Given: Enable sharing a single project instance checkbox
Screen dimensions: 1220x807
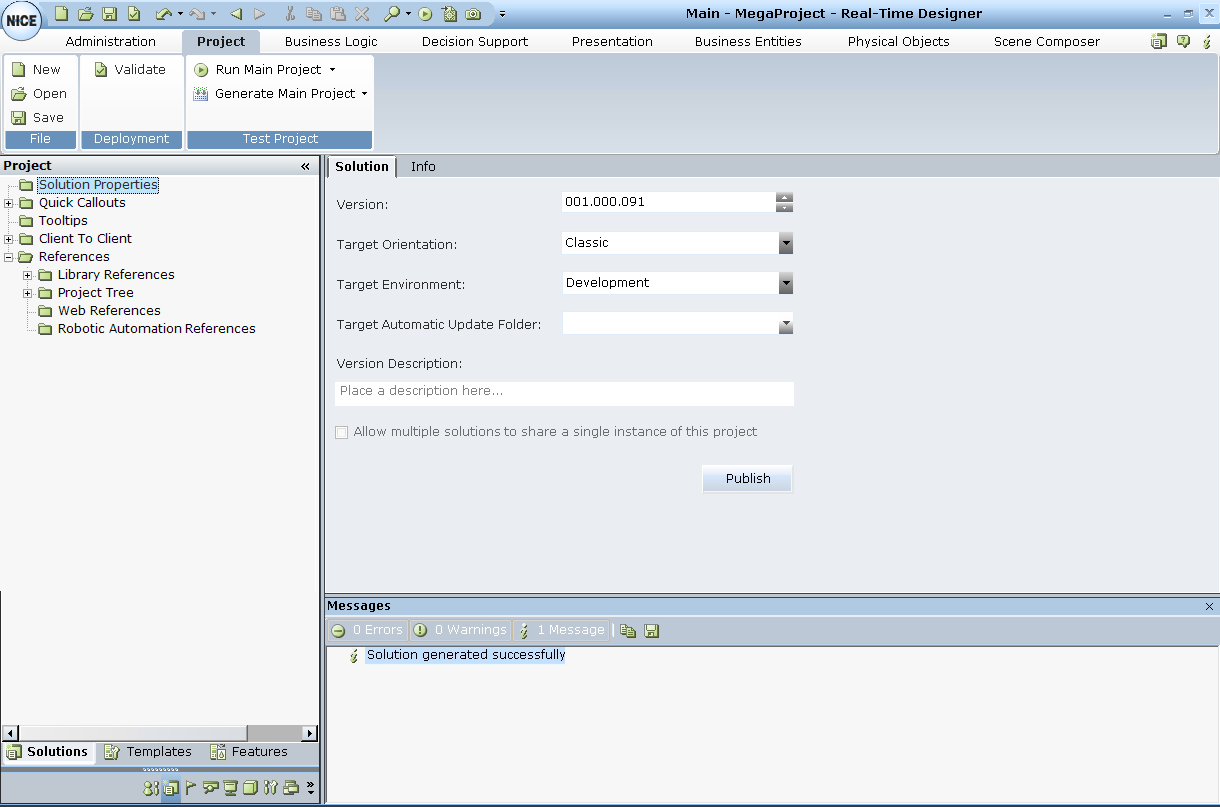Looking at the screenshot, I should (x=342, y=433).
